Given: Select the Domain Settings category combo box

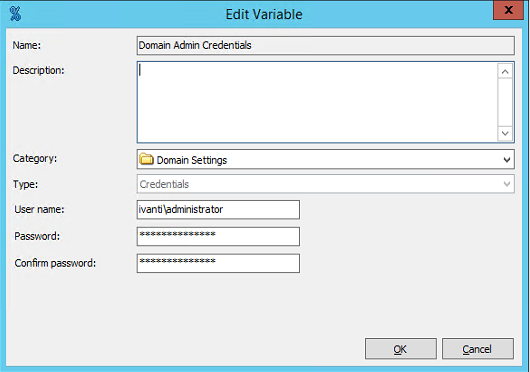Looking at the screenshot, I should (326, 159).
